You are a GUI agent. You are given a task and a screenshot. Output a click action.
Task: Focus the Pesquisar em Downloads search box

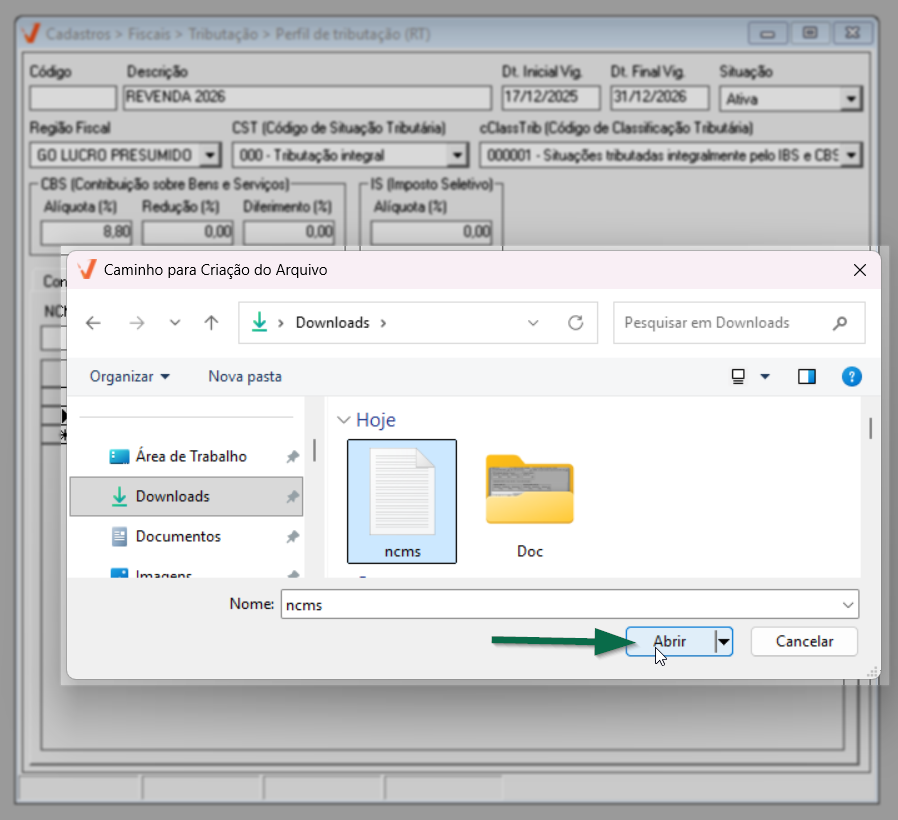(739, 323)
